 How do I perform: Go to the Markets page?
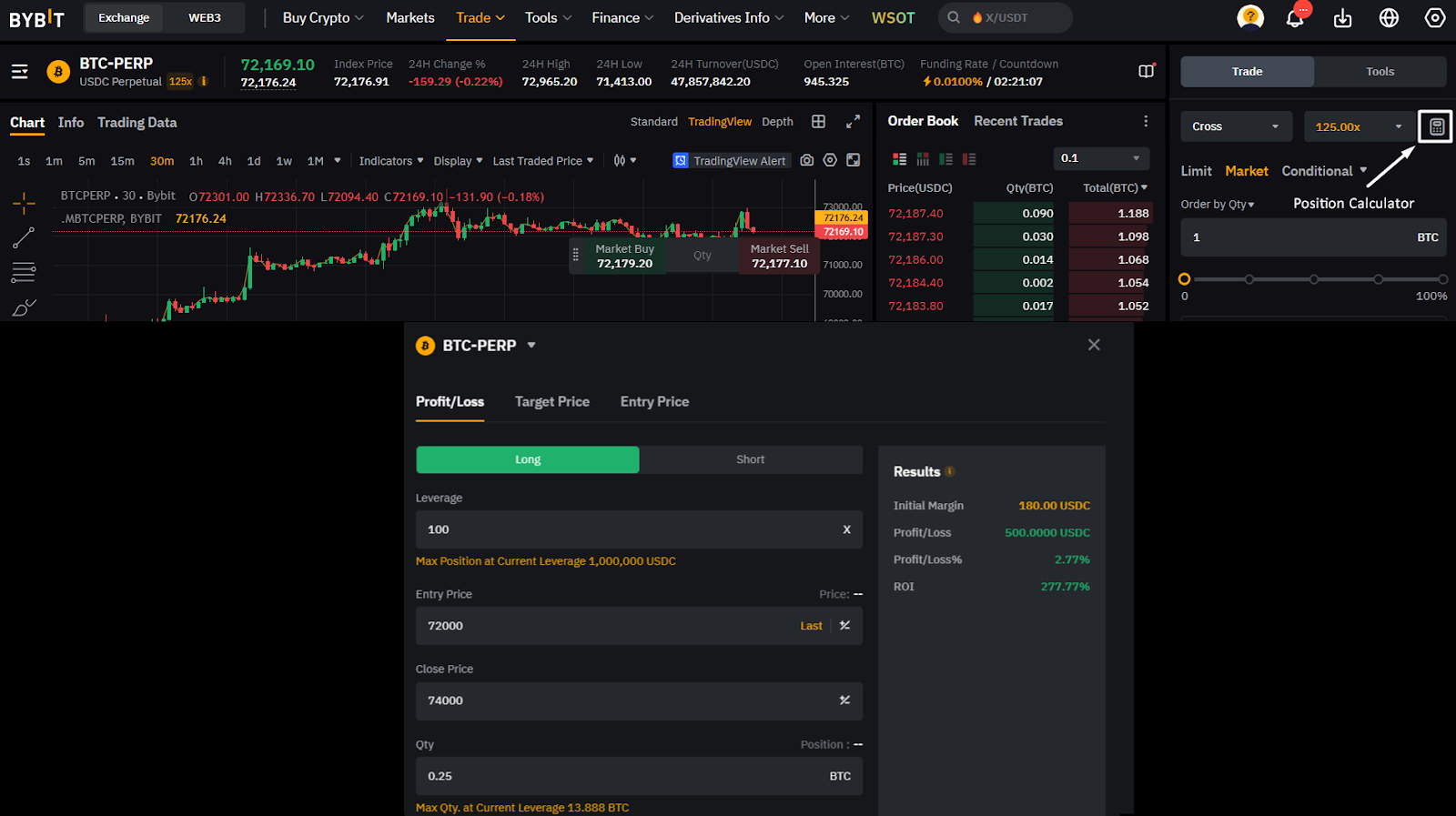[x=410, y=18]
